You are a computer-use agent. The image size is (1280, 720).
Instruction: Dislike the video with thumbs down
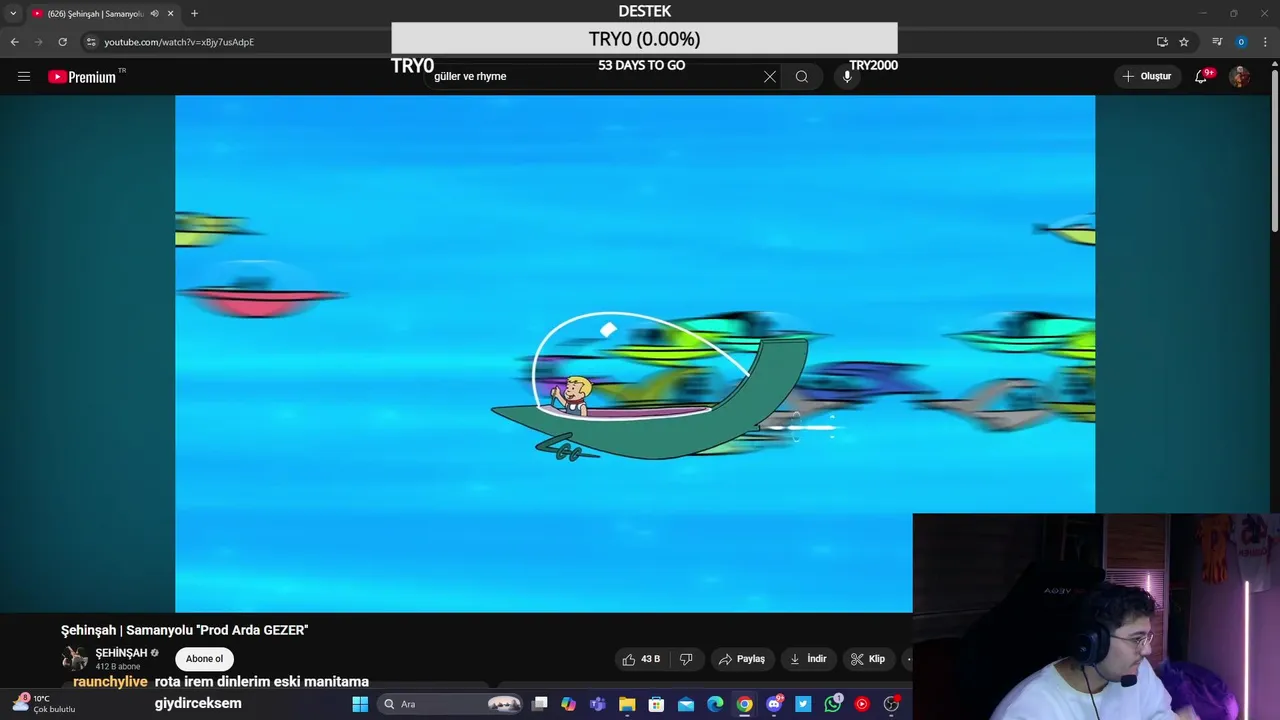tap(686, 659)
